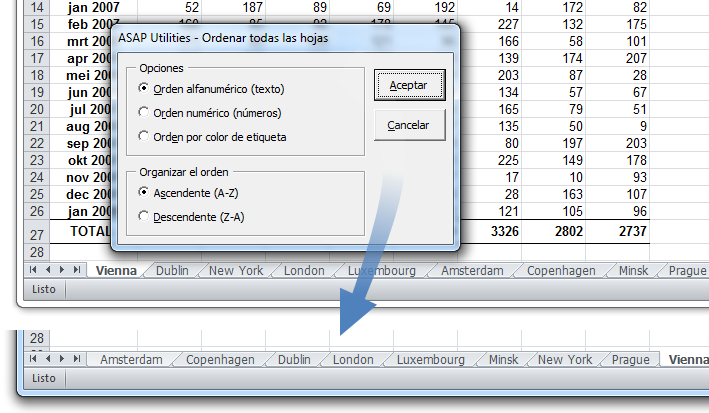Select Ascendente (A-Z) order

[188, 193]
